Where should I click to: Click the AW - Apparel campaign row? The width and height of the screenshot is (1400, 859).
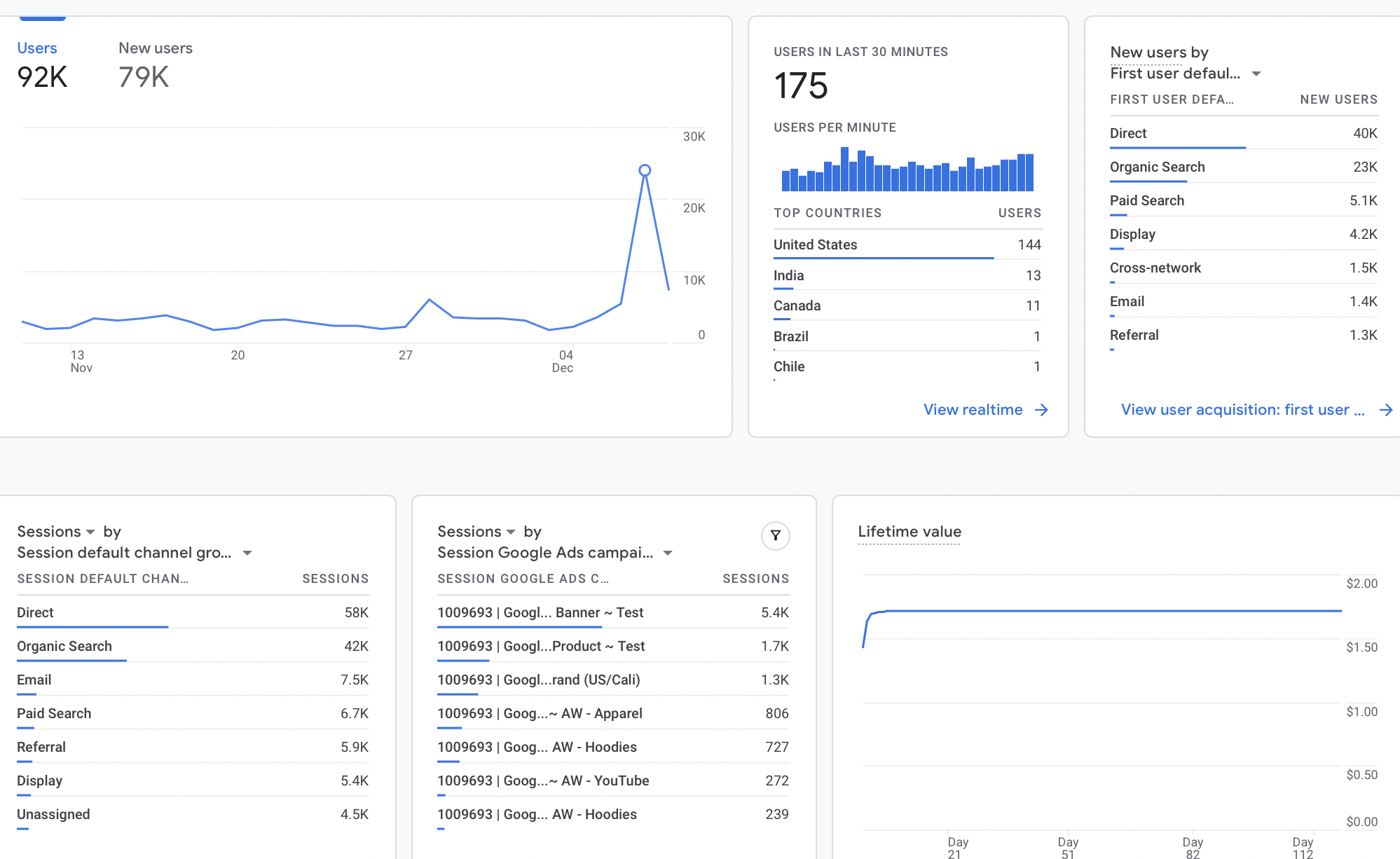point(613,713)
